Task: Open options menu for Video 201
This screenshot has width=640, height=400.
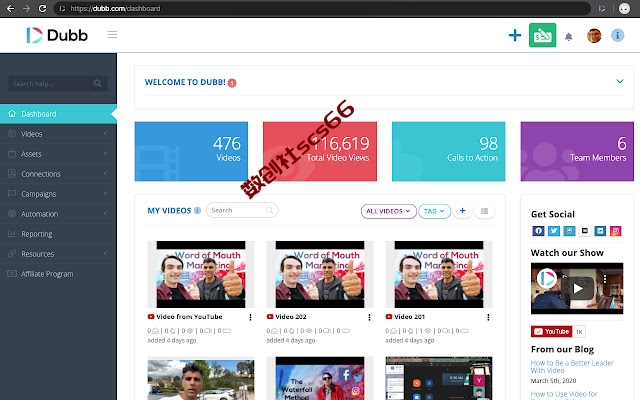Action: 488,317
